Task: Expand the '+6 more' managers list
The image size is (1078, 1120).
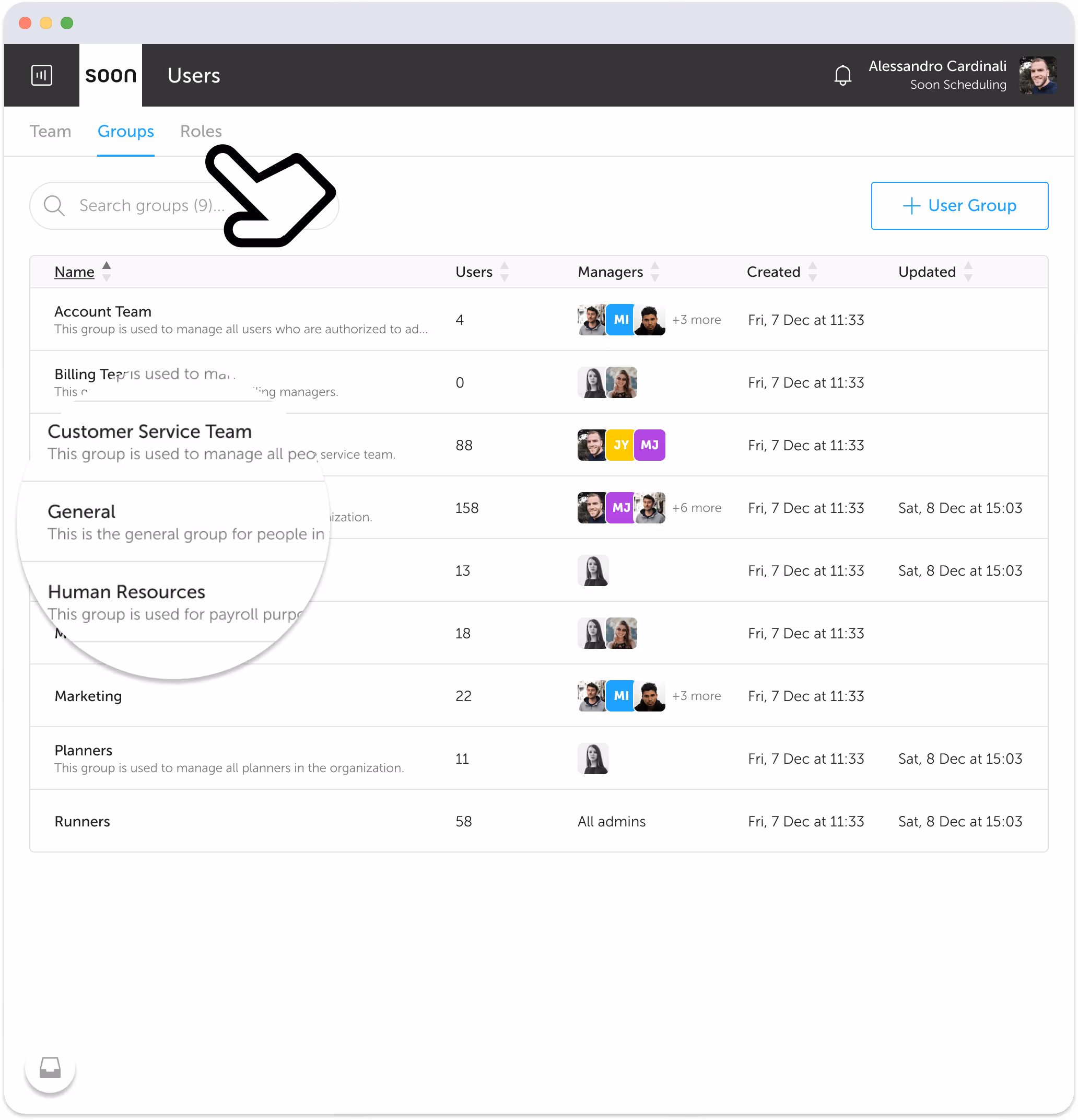Action: [x=696, y=507]
